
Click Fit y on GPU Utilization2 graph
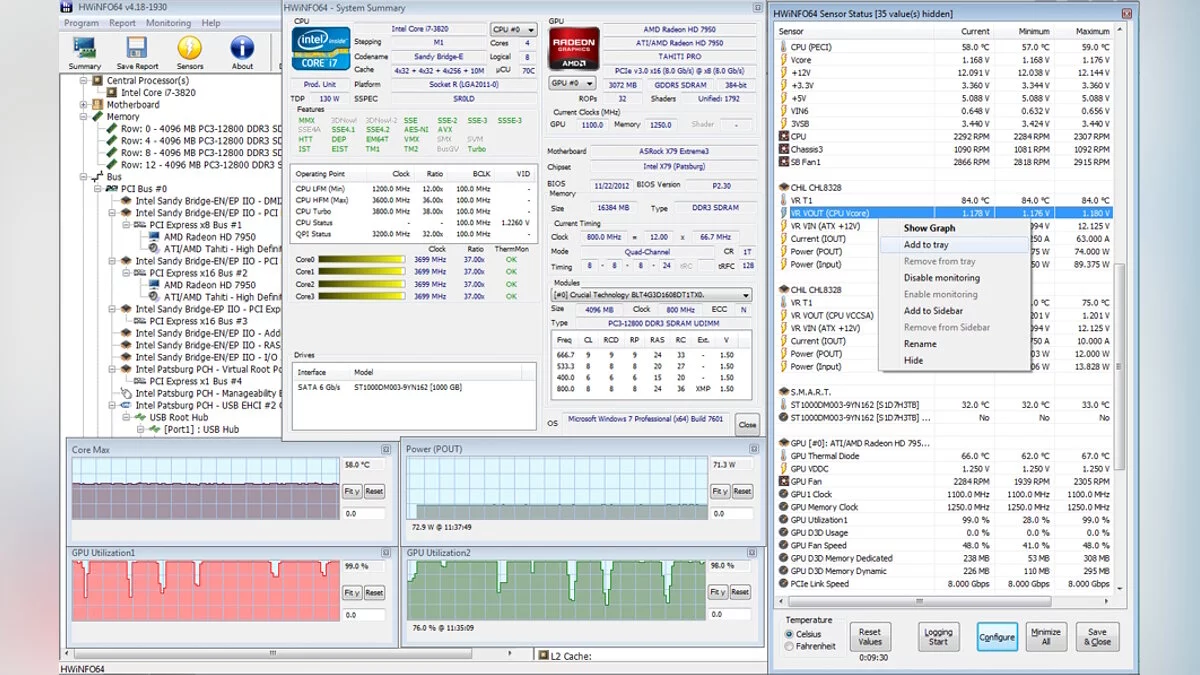pos(719,593)
